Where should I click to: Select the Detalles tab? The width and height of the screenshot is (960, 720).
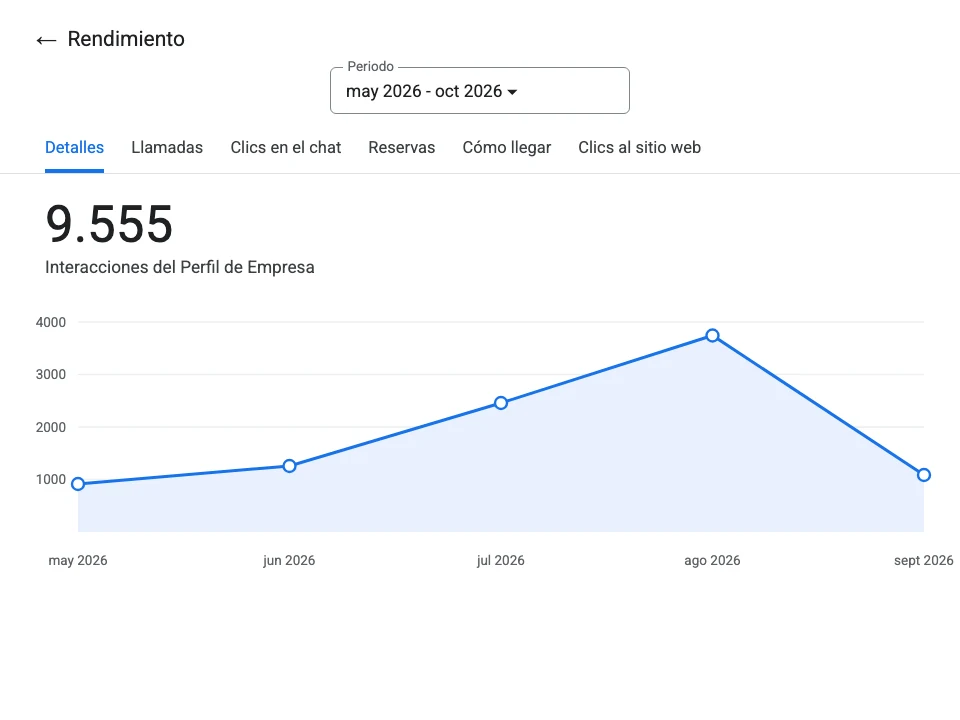click(74, 148)
